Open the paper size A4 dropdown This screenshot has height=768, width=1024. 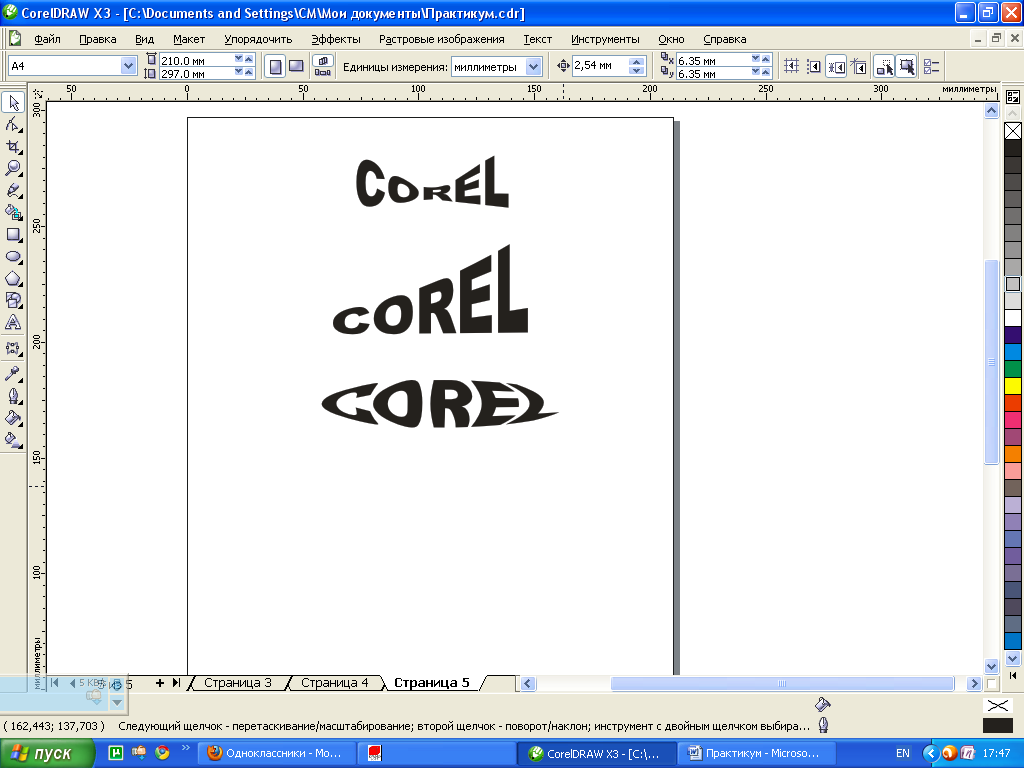(128, 65)
